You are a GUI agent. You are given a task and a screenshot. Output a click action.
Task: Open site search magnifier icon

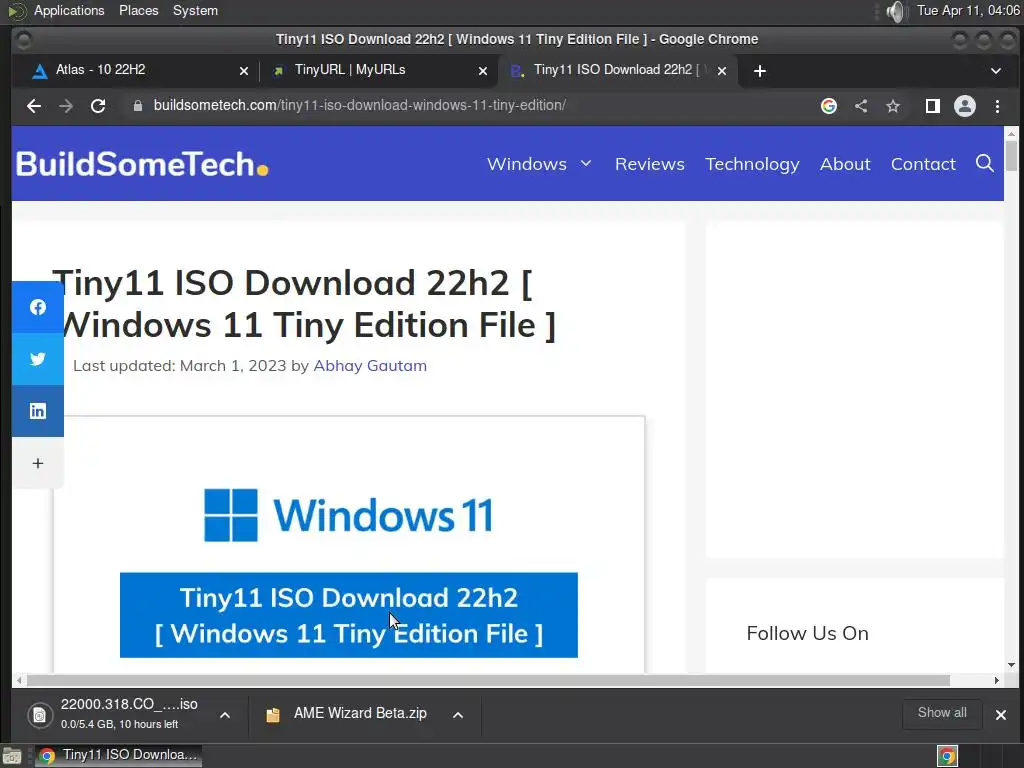point(985,163)
